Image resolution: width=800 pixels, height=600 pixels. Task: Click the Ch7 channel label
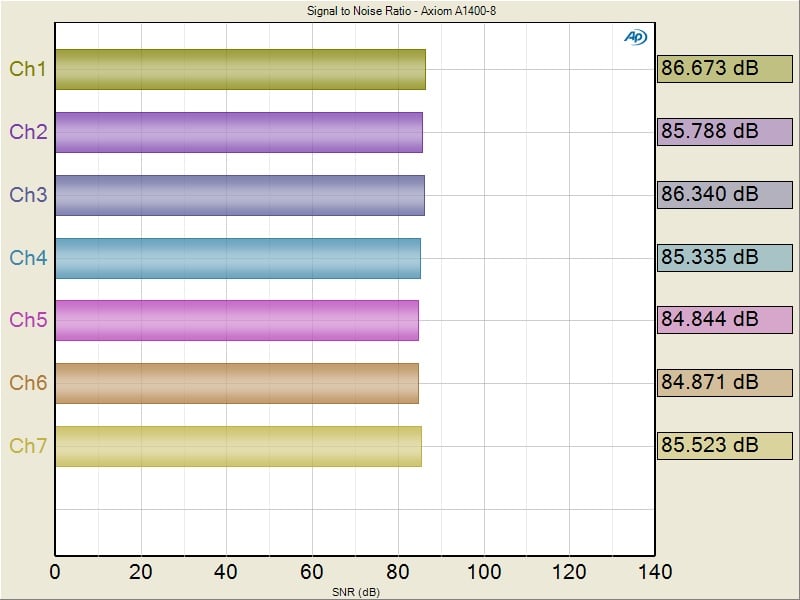pyautogui.click(x=28, y=446)
